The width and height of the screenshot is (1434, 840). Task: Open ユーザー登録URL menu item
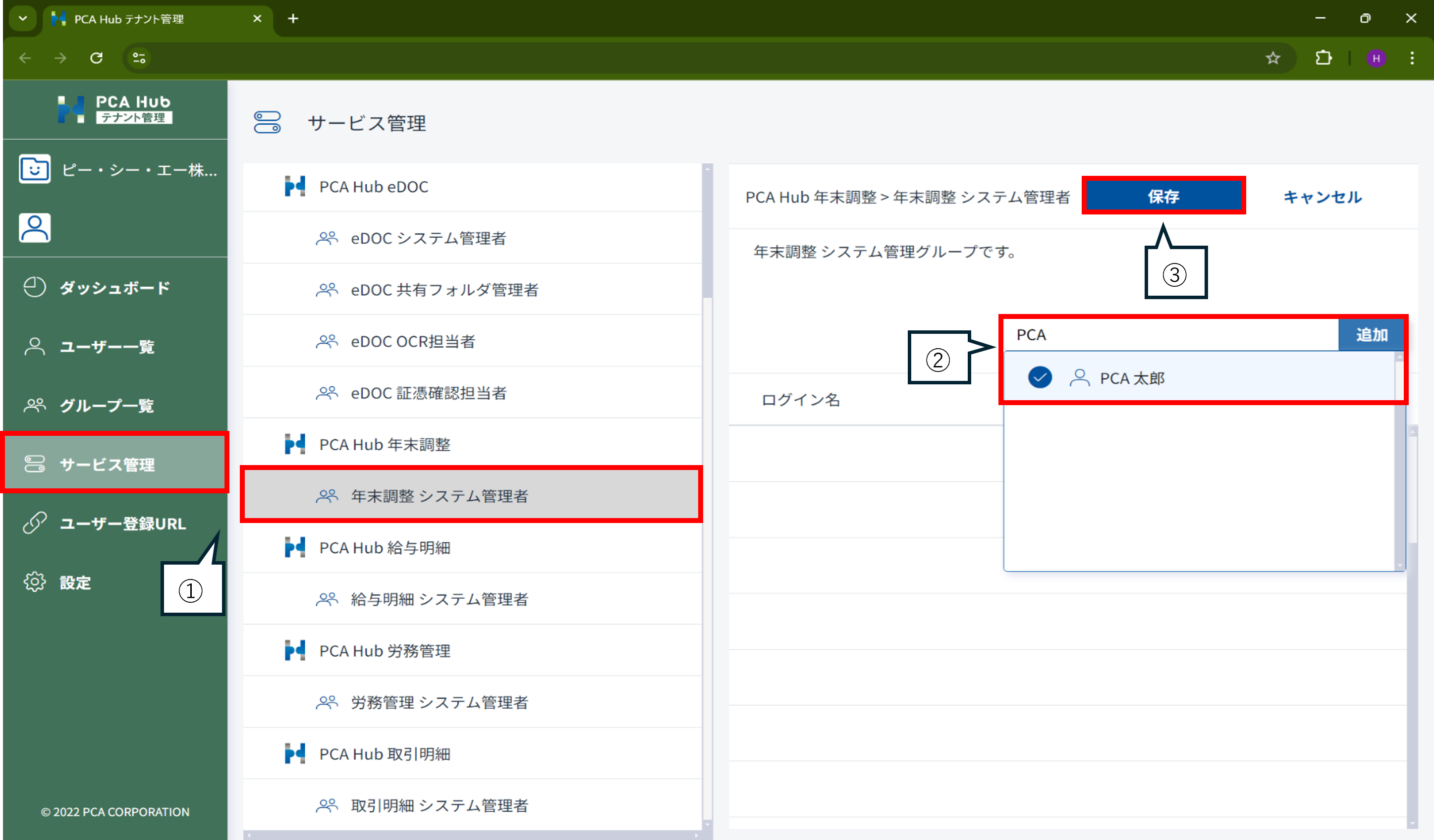[x=115, y=523]
